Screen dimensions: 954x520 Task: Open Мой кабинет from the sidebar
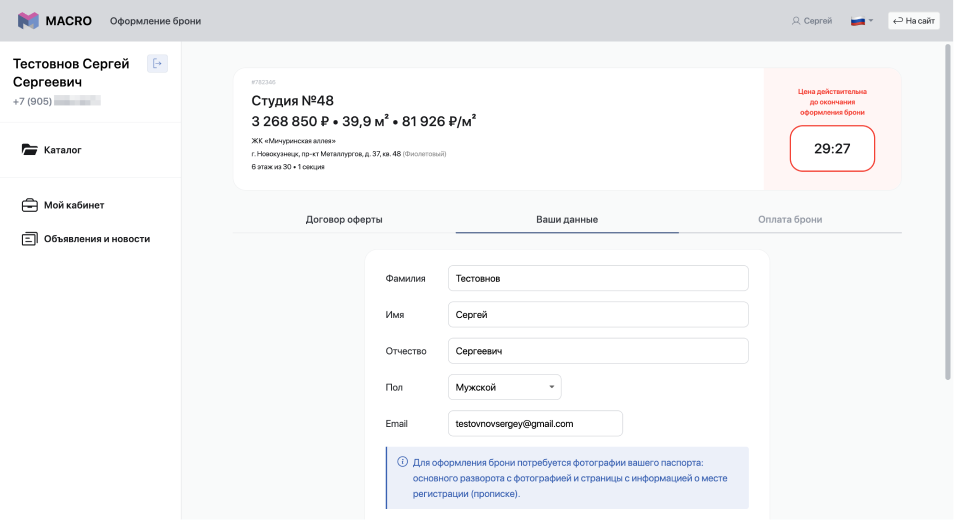tap(74, 205)
